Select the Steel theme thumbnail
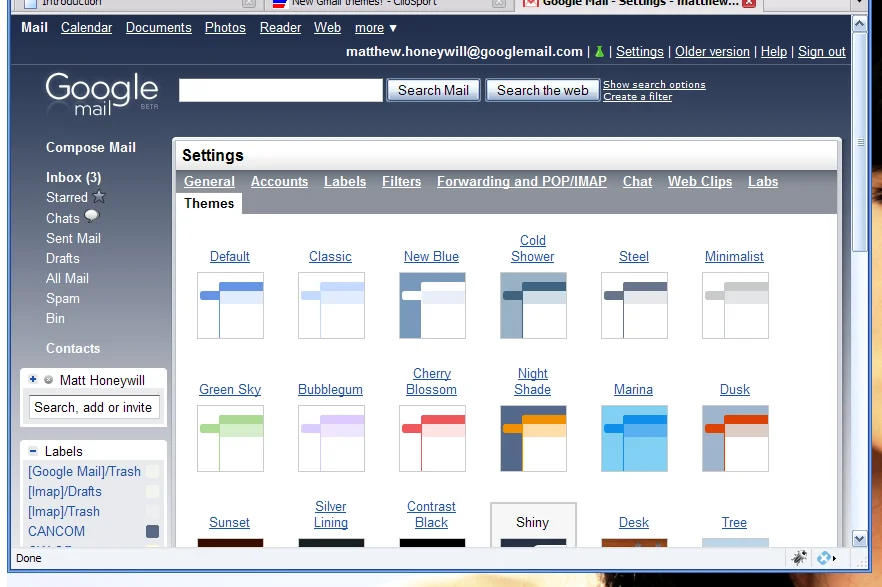The height and width of the screenshot is (587, 882). (634, 305)
